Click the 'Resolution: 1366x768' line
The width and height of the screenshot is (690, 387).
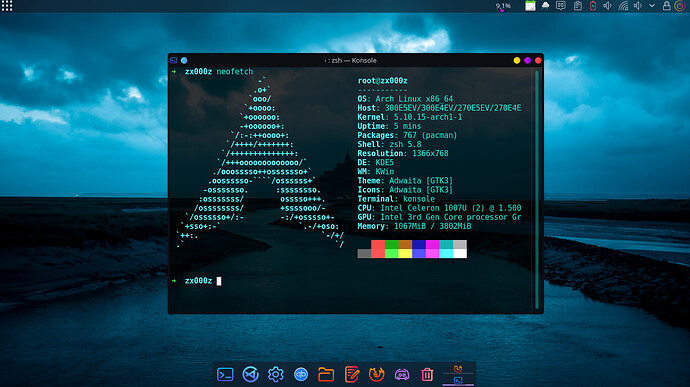click(403, 153)
